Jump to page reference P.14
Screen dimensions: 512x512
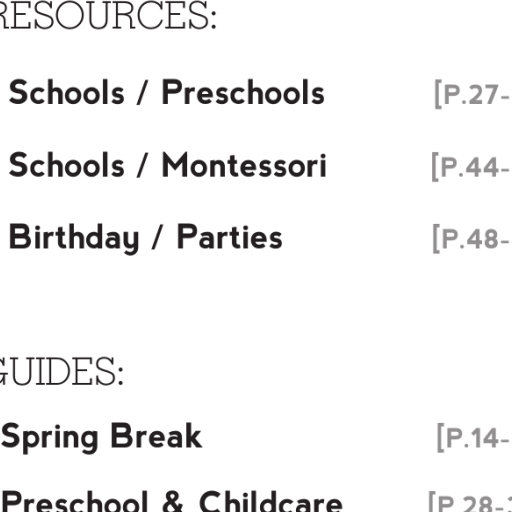pyautogui.click(x=473, y=438)
